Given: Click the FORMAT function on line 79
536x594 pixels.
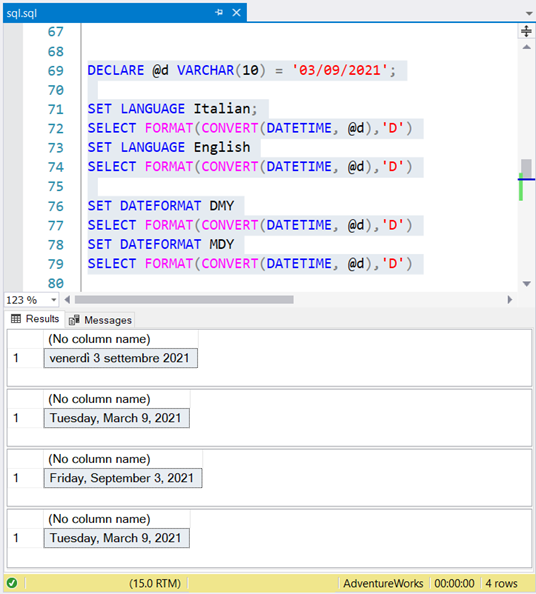Looking at the screenshot, I should (169, 264).
